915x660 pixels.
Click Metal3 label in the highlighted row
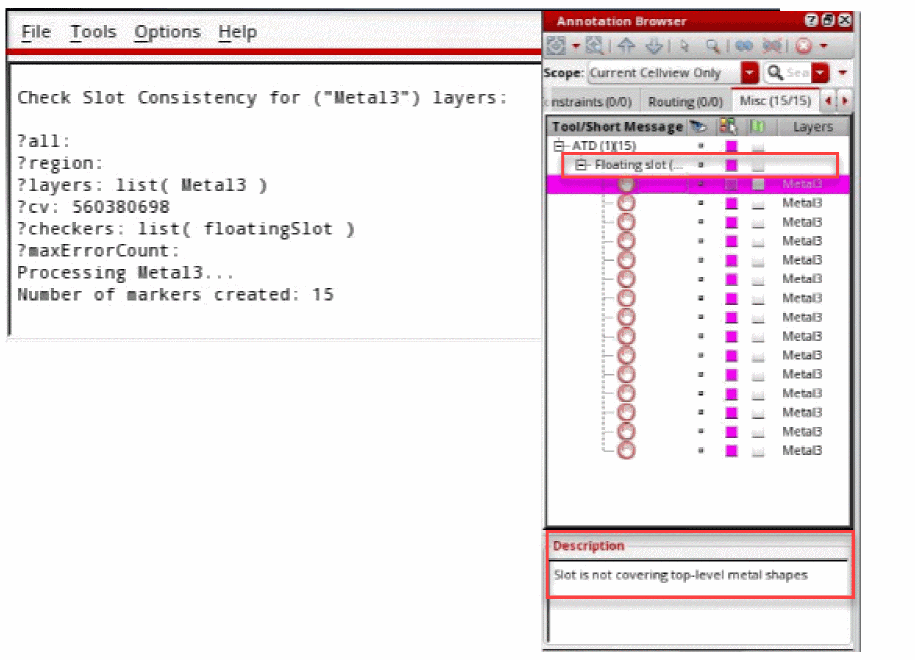(x=802, y=184)
